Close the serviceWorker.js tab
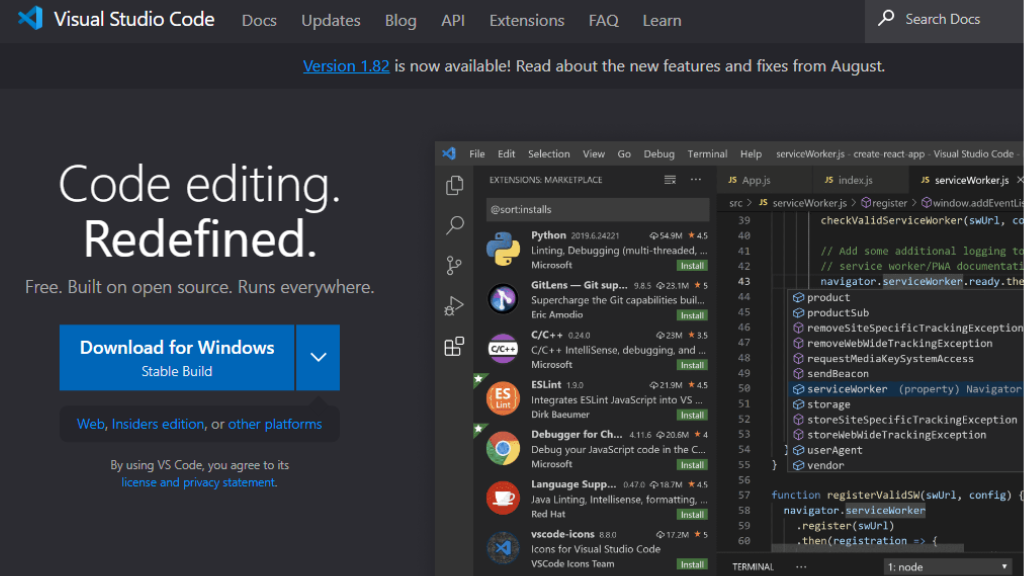1024x576 pixels. click(x=1019, y=180)
